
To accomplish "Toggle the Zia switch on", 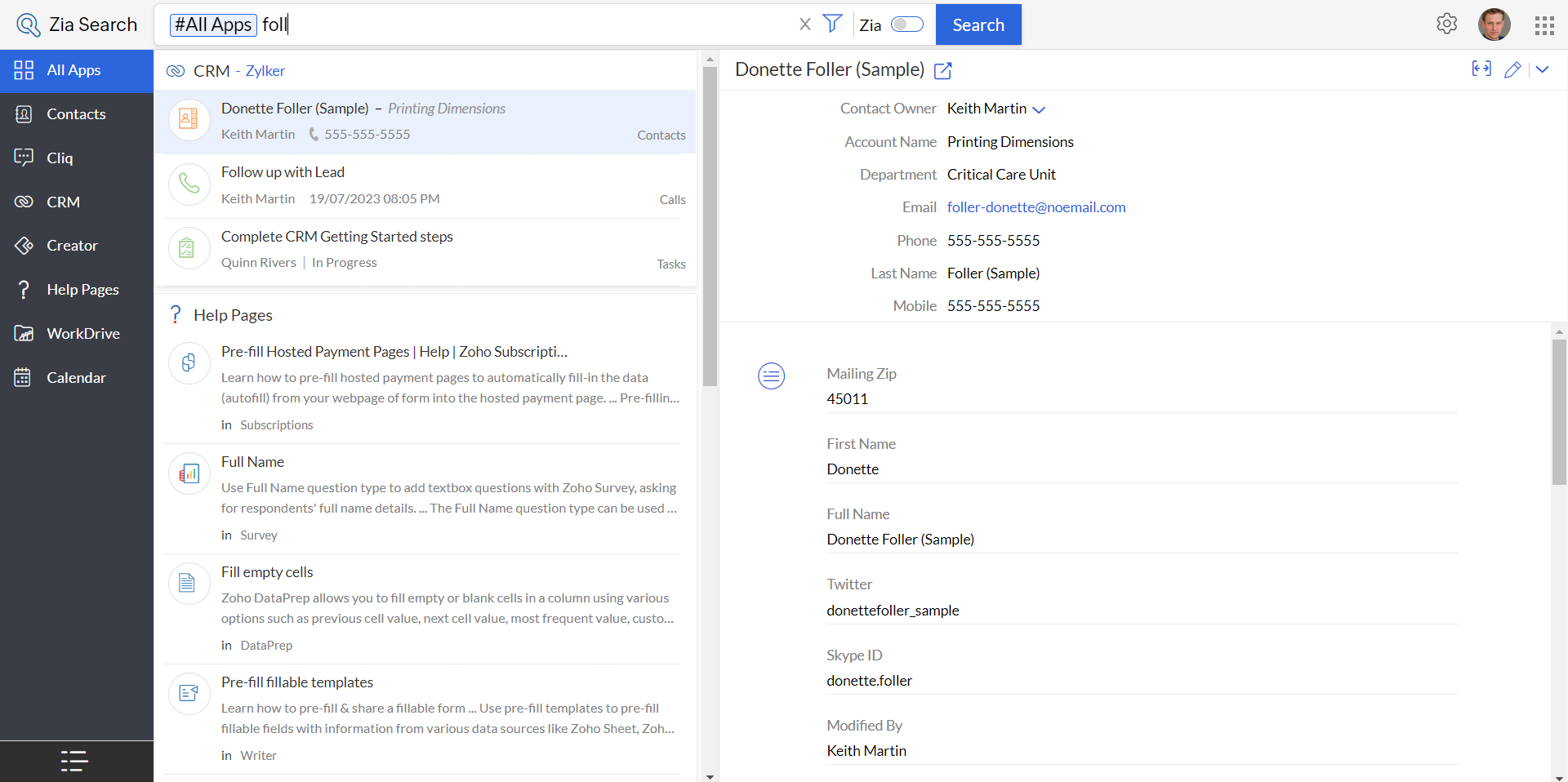I will pyautogui.click(x=906, y=24).
